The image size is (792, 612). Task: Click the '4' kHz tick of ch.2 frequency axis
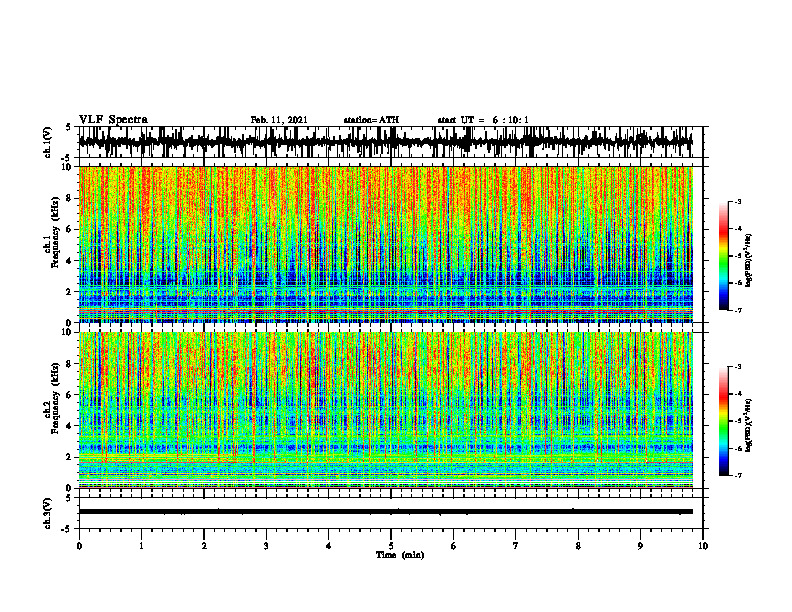point(70,426)
